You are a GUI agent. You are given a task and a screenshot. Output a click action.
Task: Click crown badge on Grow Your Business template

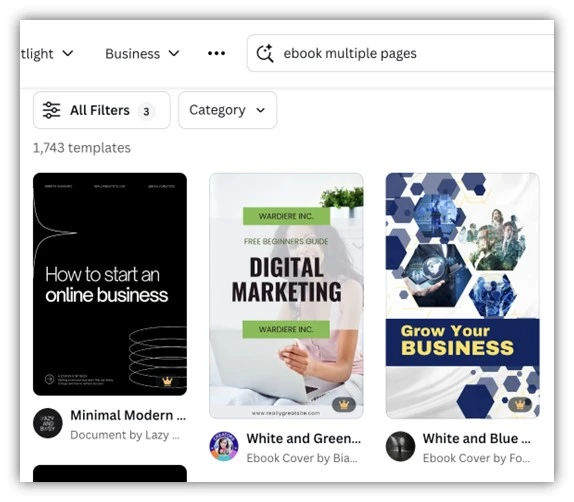tap(520, 405)
